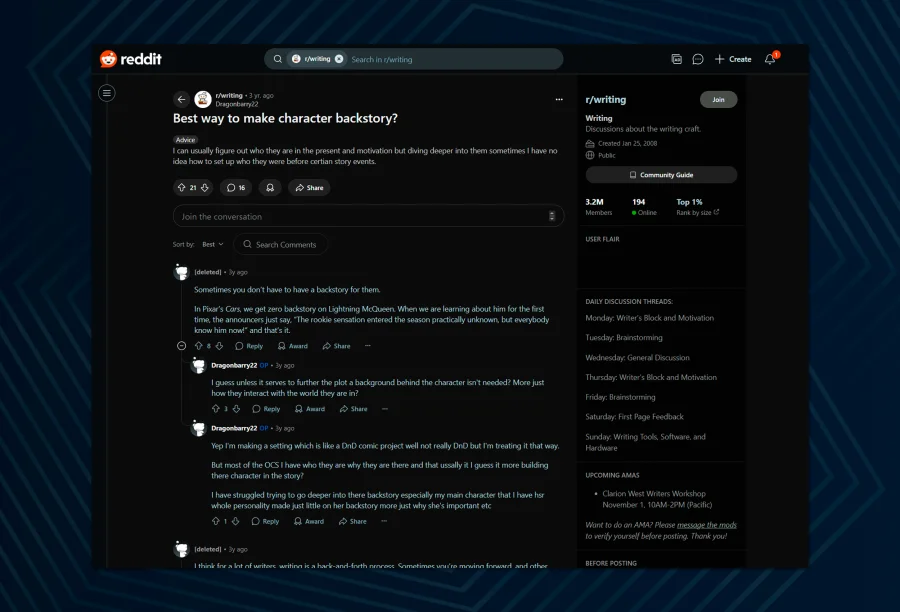The width and height of the screenshot is (900, 612).
Task: Open the Sort by Best dropdown
Action: pyautogui.click(x=213, y=244)
